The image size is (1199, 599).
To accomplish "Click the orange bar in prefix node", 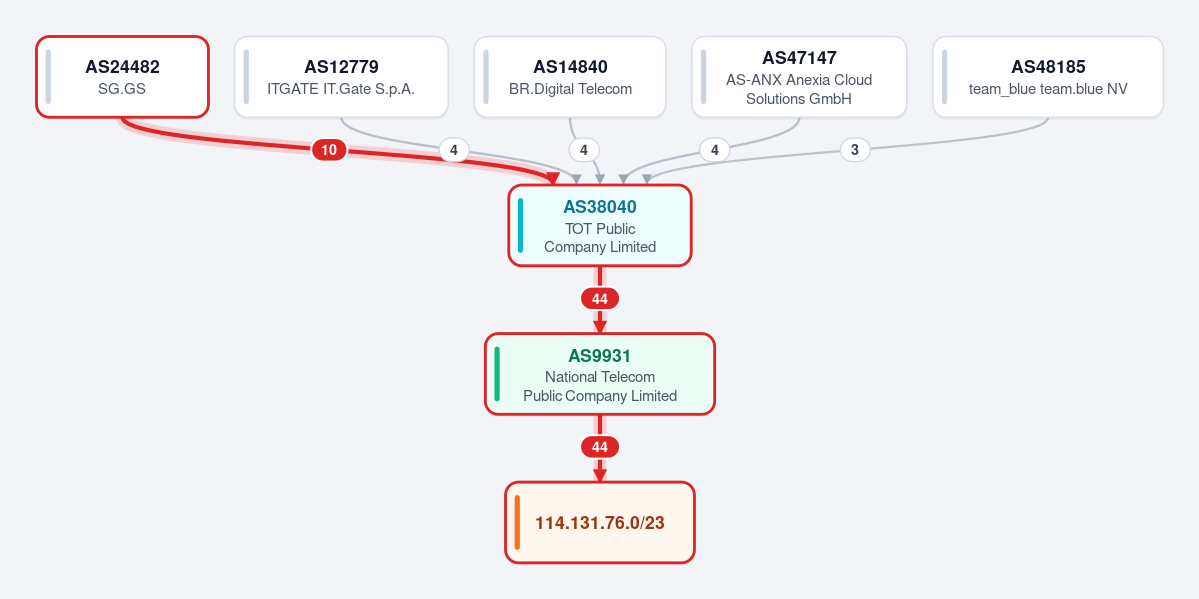I will point(517,522).
